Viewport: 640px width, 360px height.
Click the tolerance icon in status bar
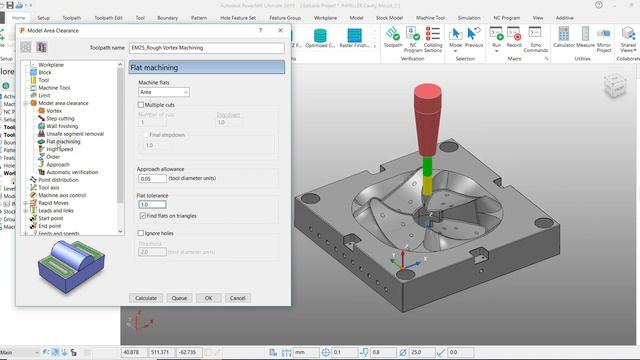tap(326, 352)
